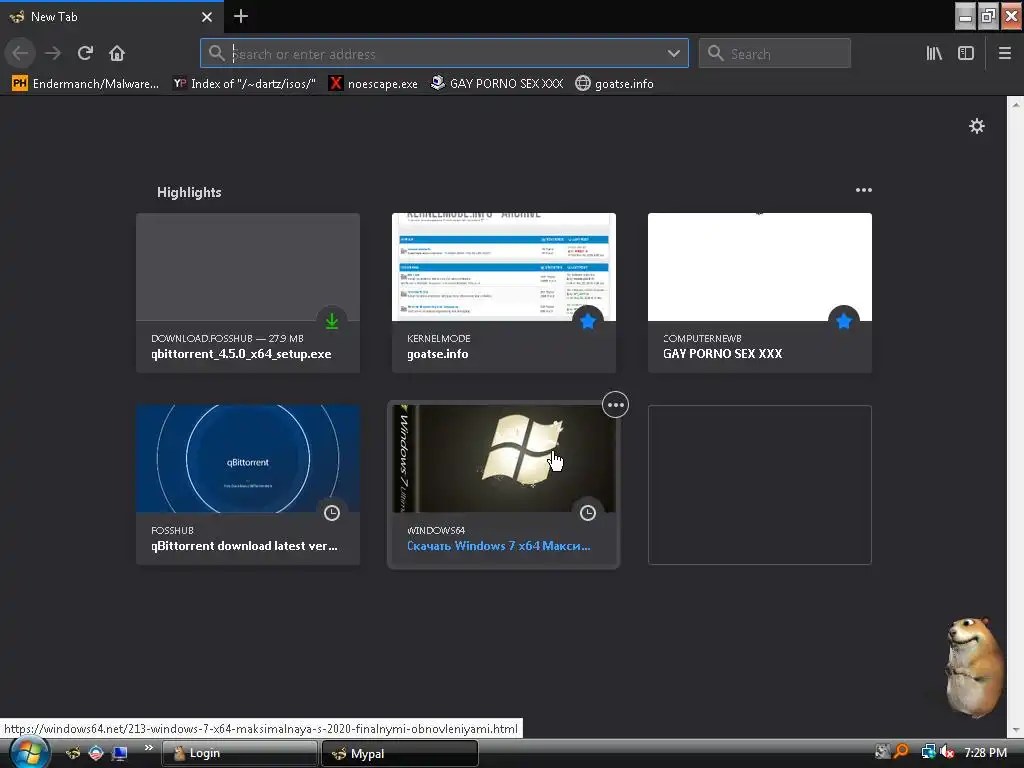Click the second quick launch icon
This screenshot has height=768, width=1024.
click(96, 753)
